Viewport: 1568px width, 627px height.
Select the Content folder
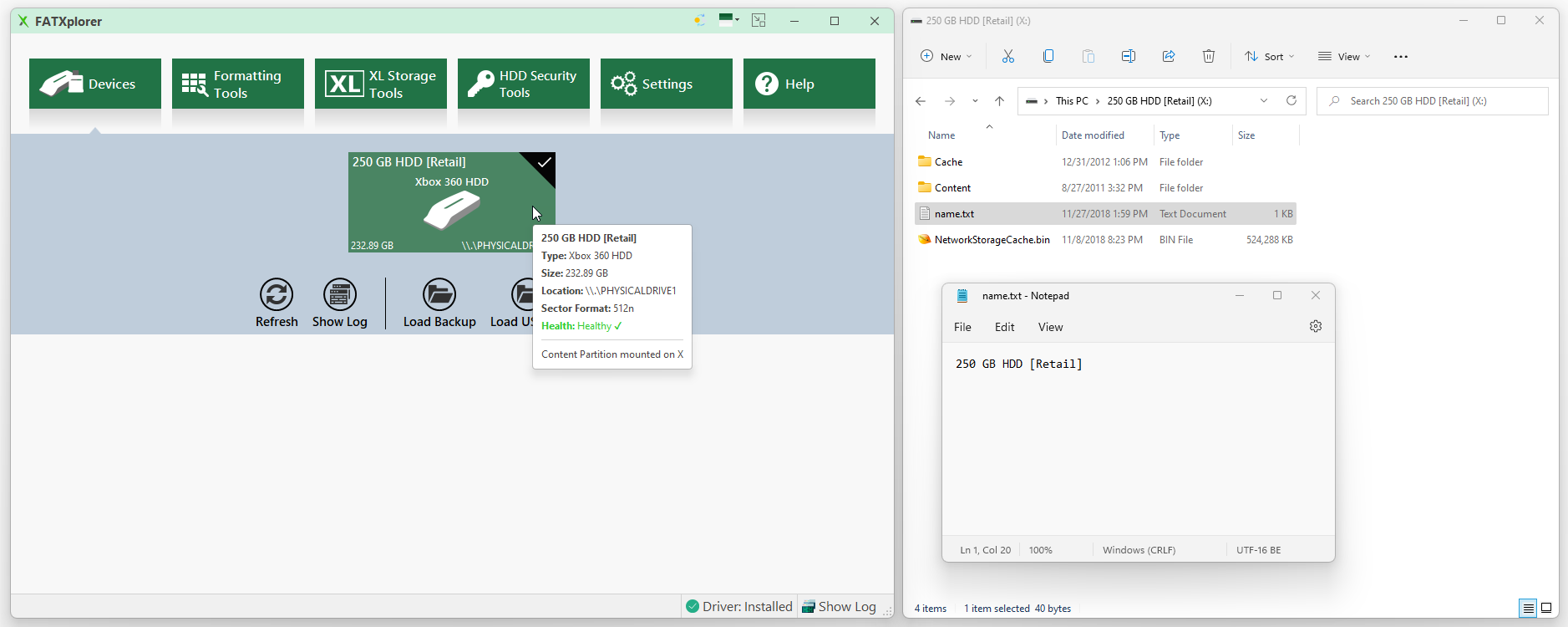pos(1106,188)
